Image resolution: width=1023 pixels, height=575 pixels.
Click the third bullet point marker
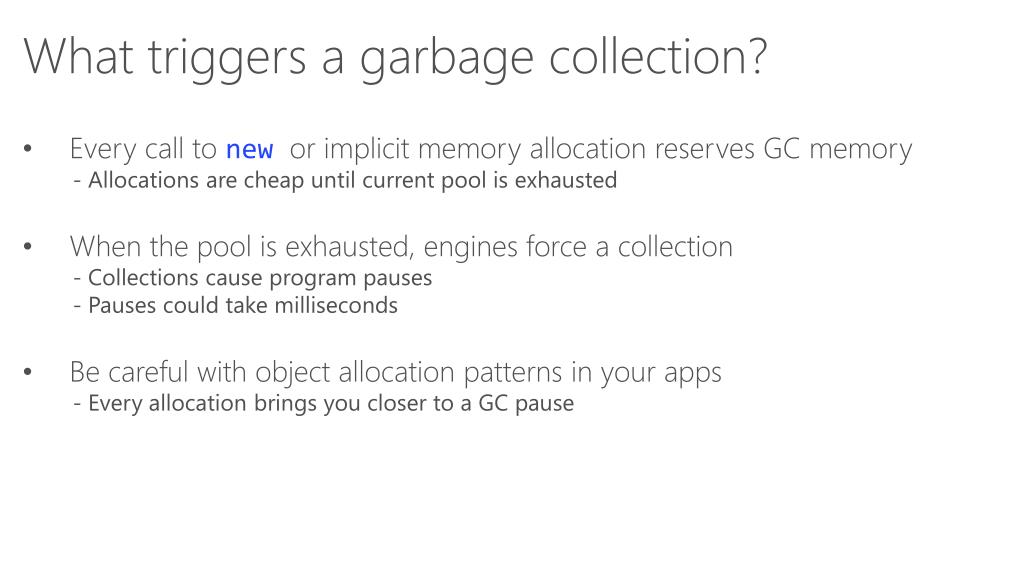pyautogui.click(x=27, y=372)
